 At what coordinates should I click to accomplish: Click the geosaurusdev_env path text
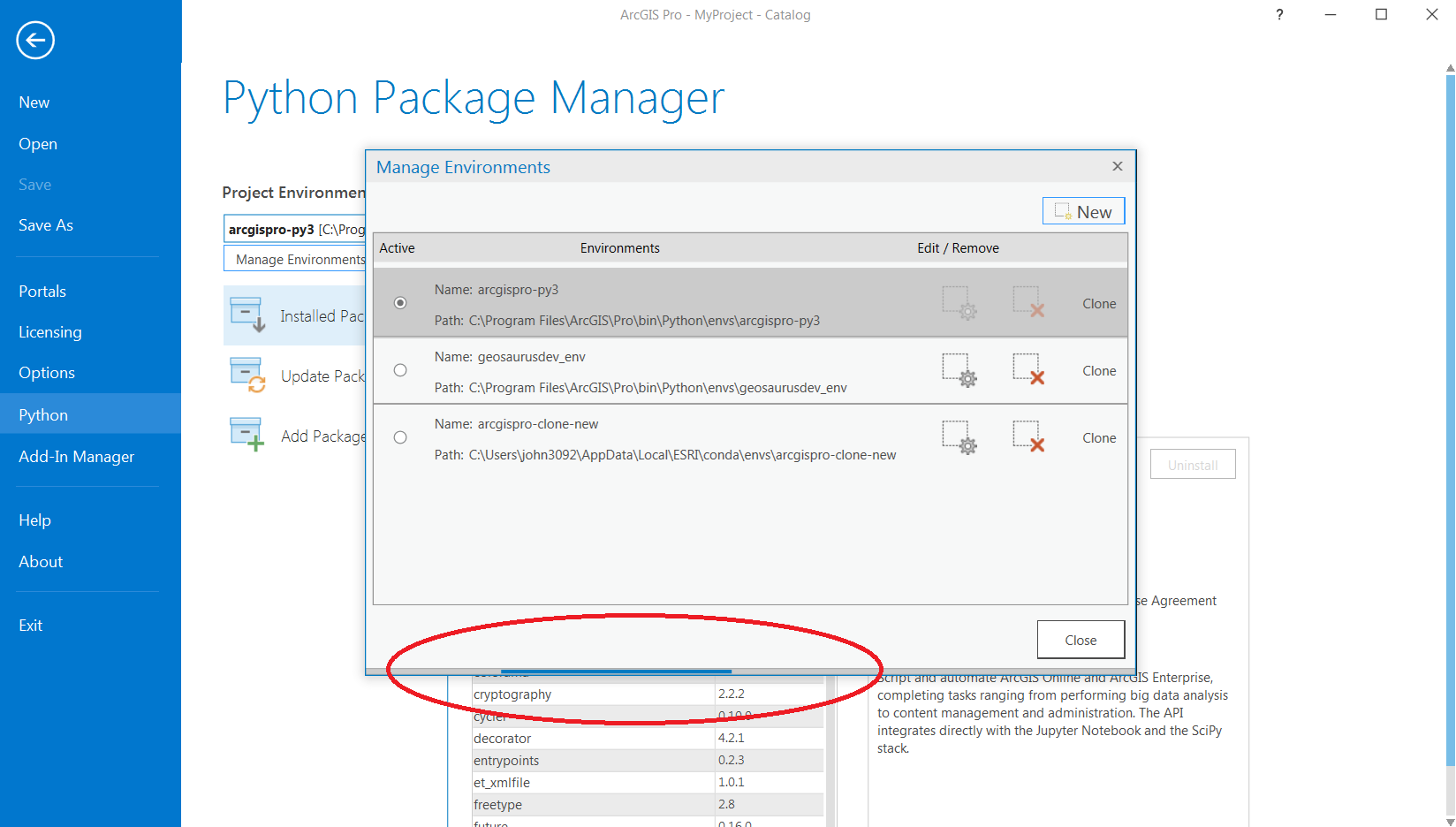(641, 388)
